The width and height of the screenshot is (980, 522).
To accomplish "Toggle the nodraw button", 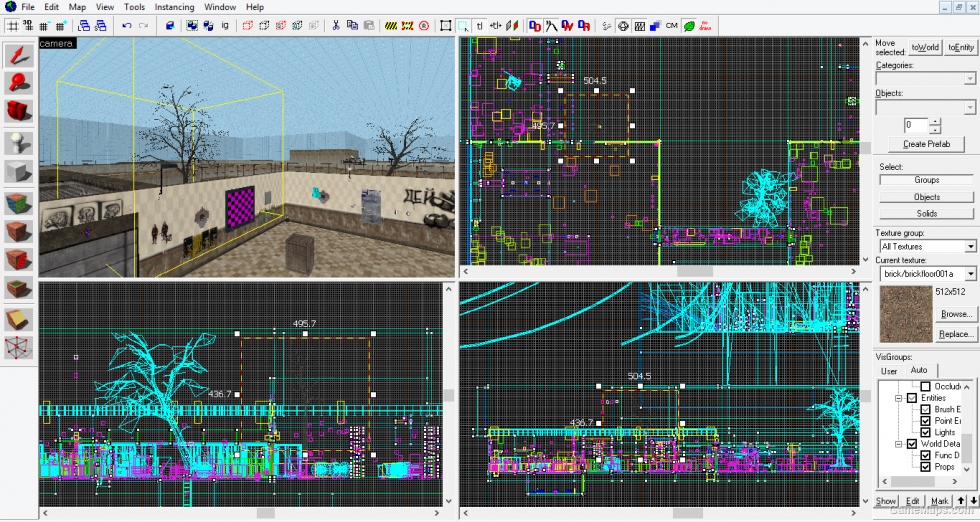I will pyautogui.click(x=705, y=26).
